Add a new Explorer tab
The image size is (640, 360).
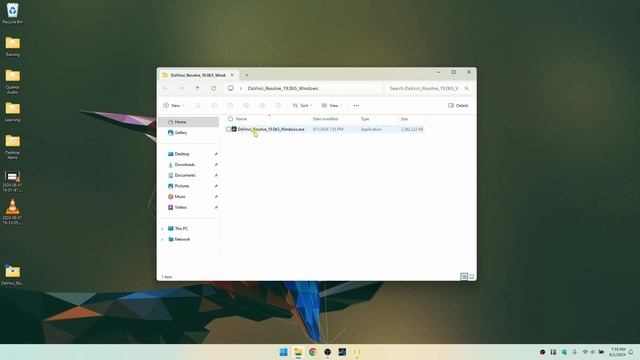247,75
